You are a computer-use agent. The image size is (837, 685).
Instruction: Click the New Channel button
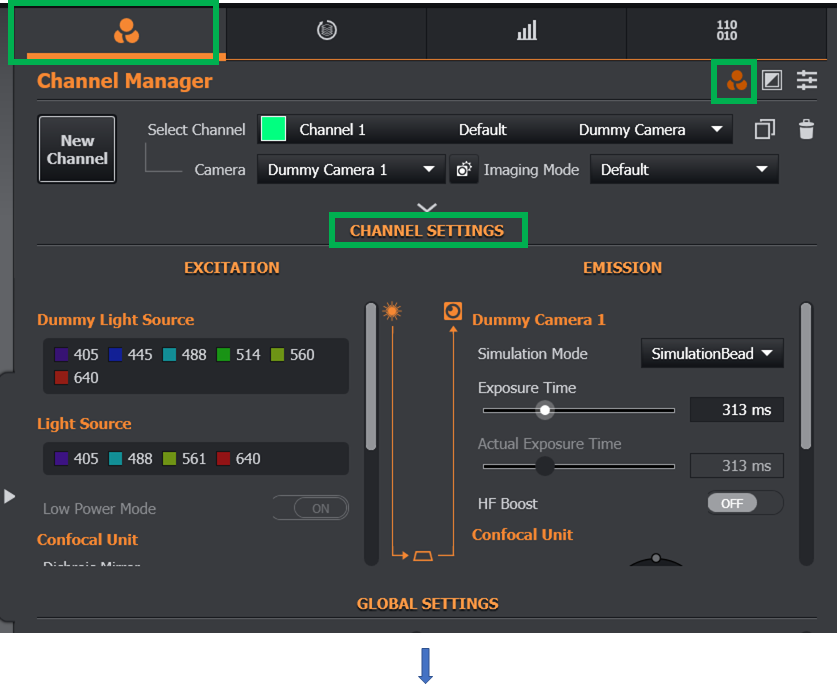77,149
